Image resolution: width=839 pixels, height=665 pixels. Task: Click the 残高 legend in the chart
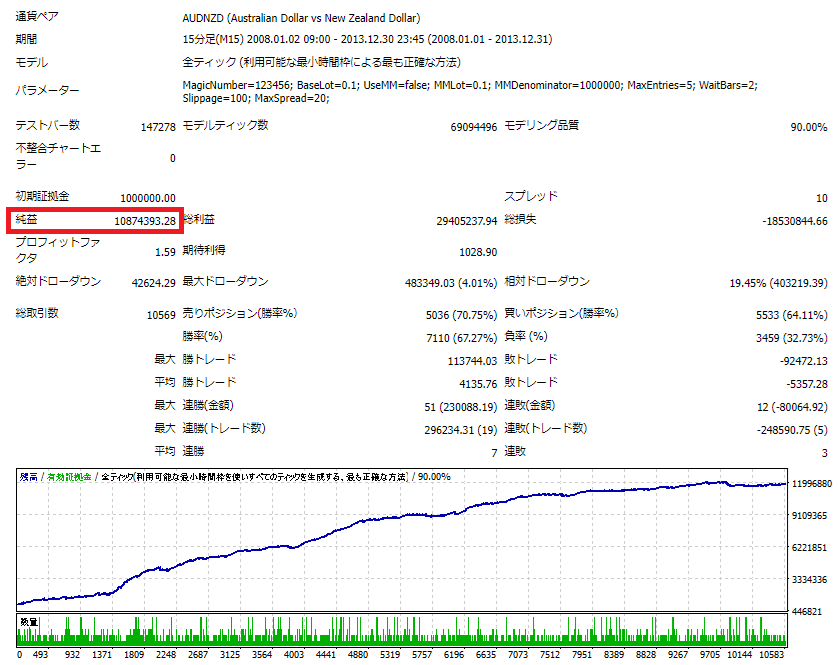(28, 477)
